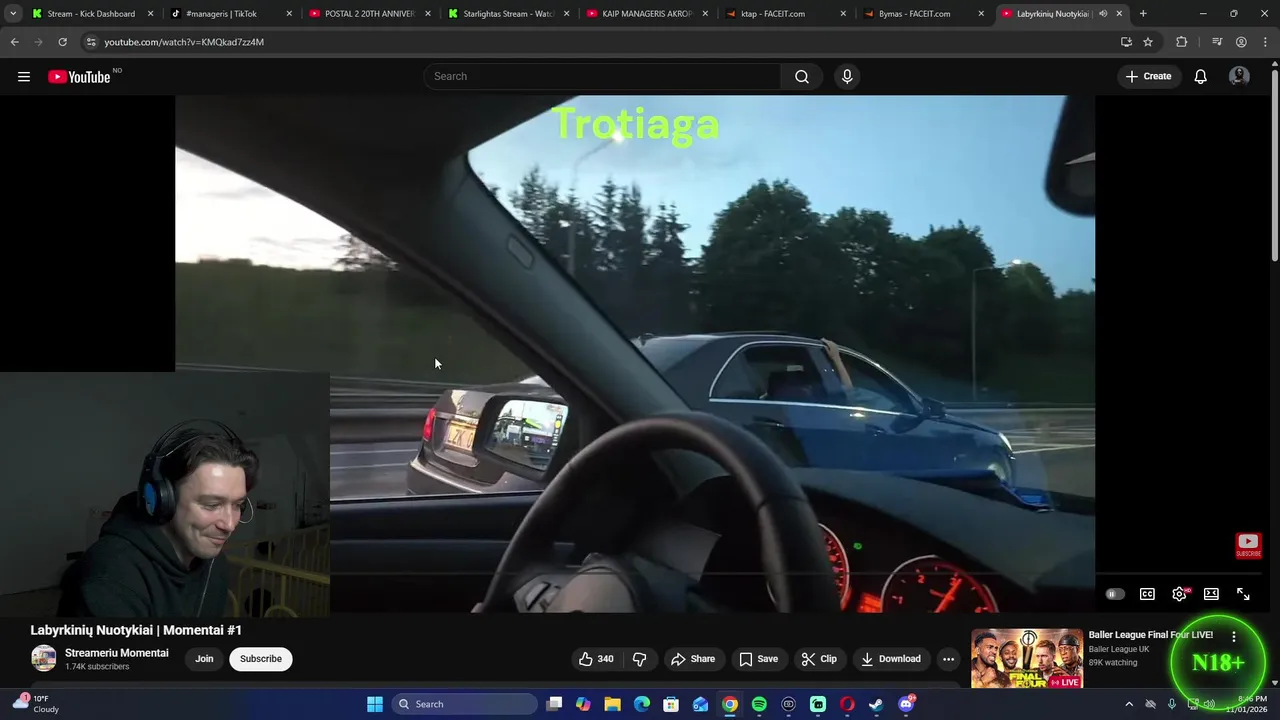This screenshot has width=1280, height=720.
Task: Click the address bar URL
Action: tap(184, 42)
